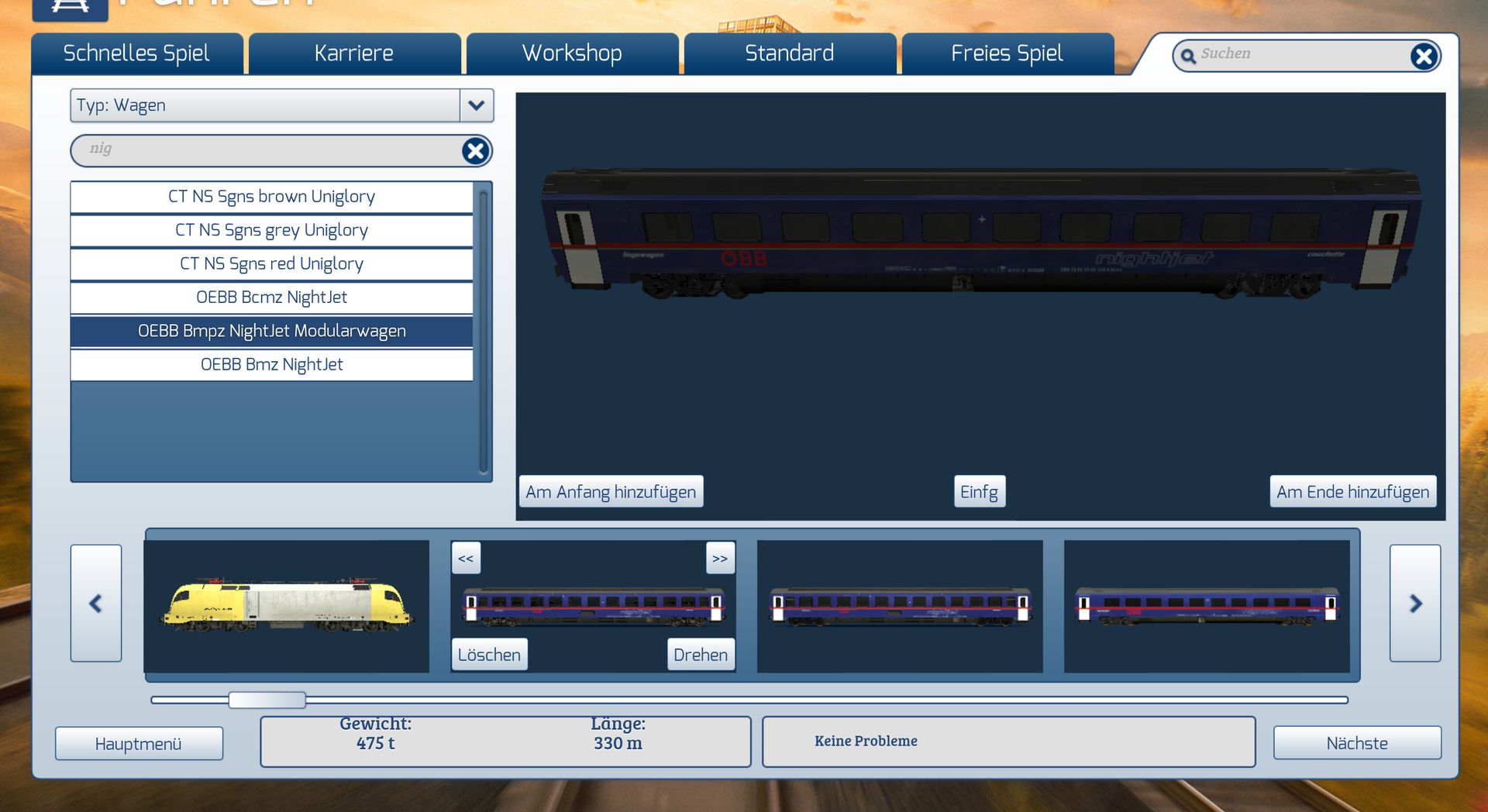
Task: Click the Länge 330 m value
Action: pyautogui.click(x=618, y=744)
